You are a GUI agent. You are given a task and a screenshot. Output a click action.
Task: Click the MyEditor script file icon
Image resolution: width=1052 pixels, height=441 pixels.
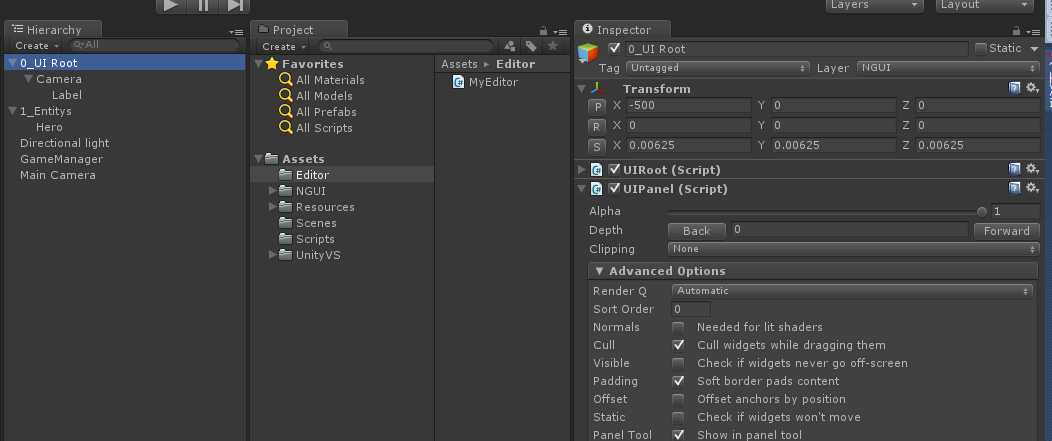(459, 82)
